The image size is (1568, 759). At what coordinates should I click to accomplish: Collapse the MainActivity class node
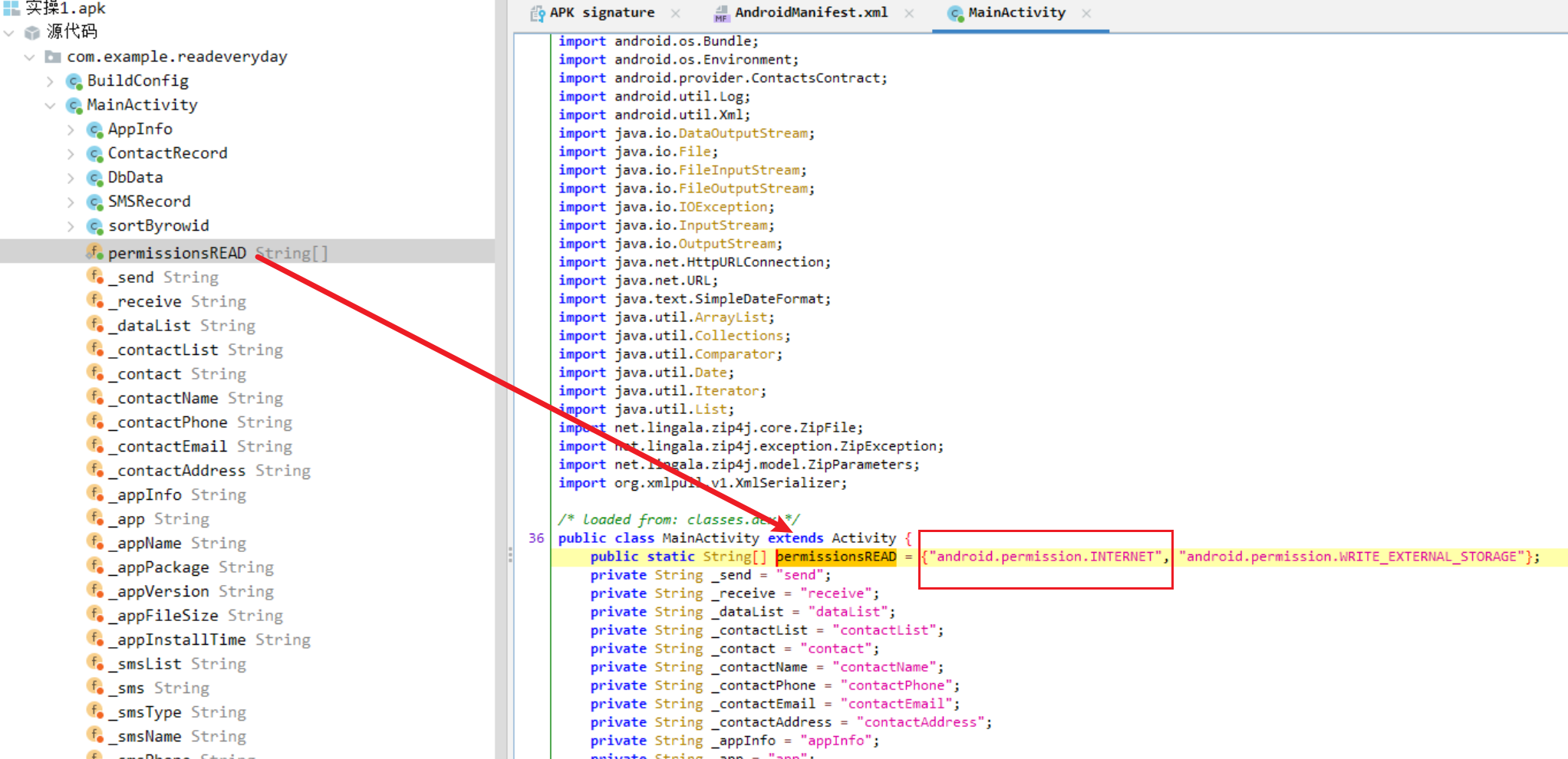50,105
